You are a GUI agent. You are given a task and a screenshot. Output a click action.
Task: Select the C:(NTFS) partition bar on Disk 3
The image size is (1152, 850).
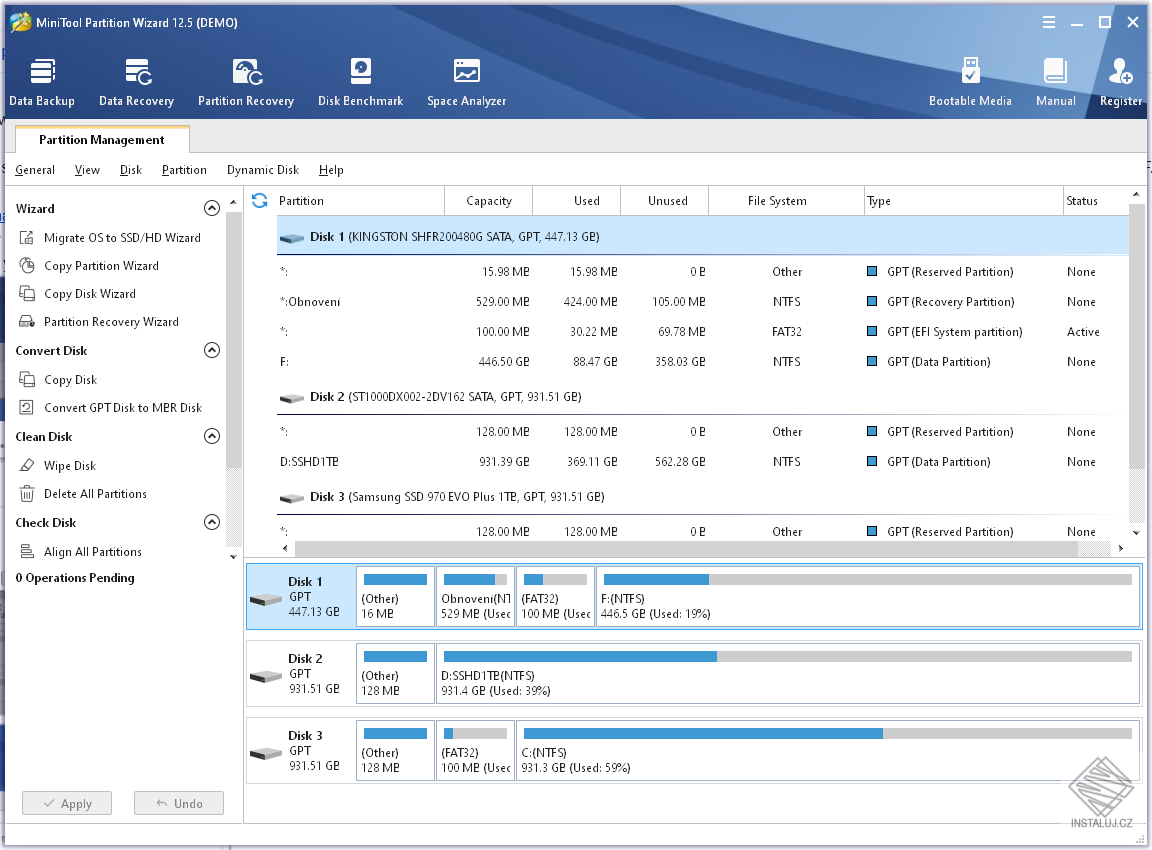826,750
